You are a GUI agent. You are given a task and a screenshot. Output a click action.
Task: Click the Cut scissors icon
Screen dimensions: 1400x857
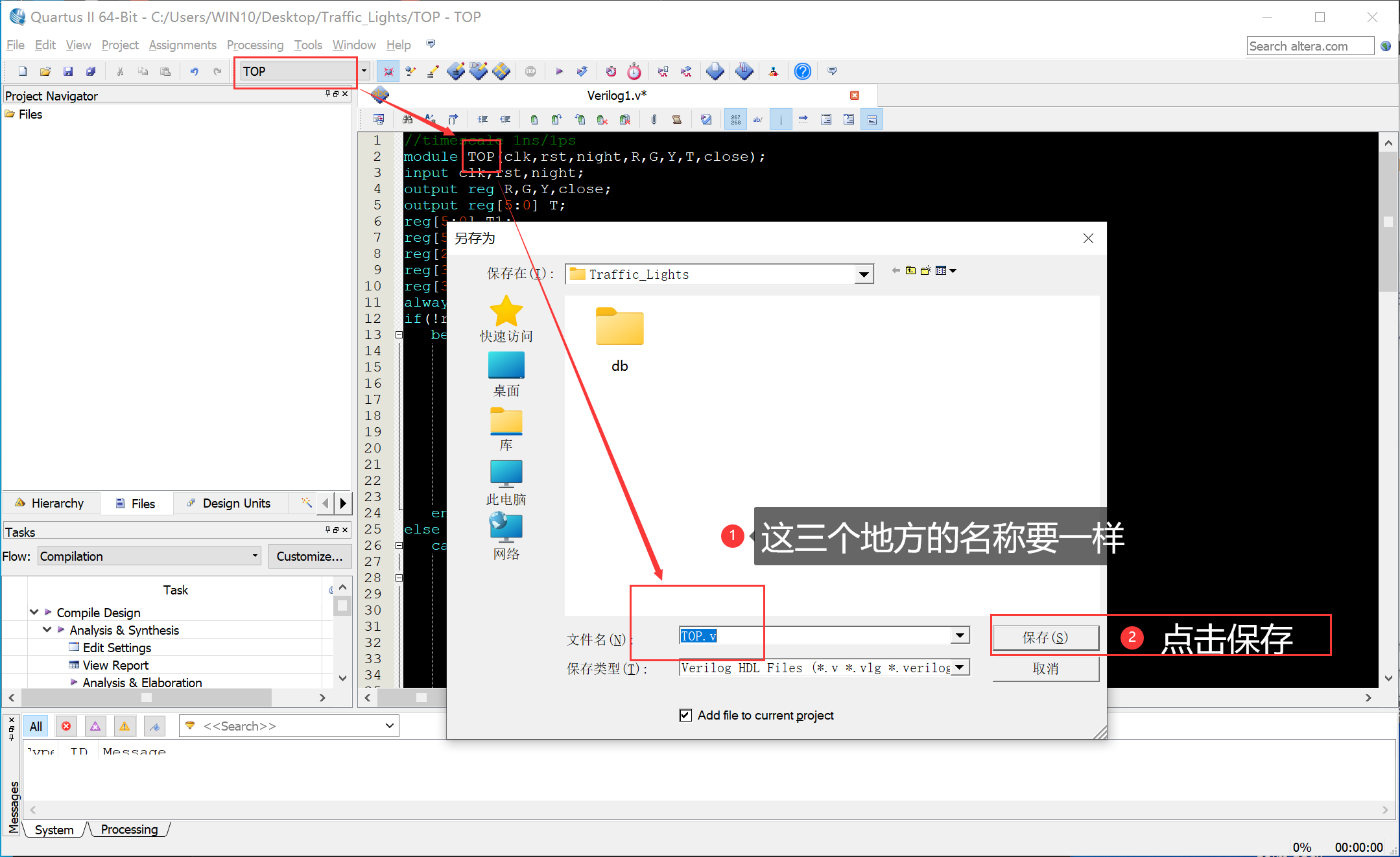(120, 71)
